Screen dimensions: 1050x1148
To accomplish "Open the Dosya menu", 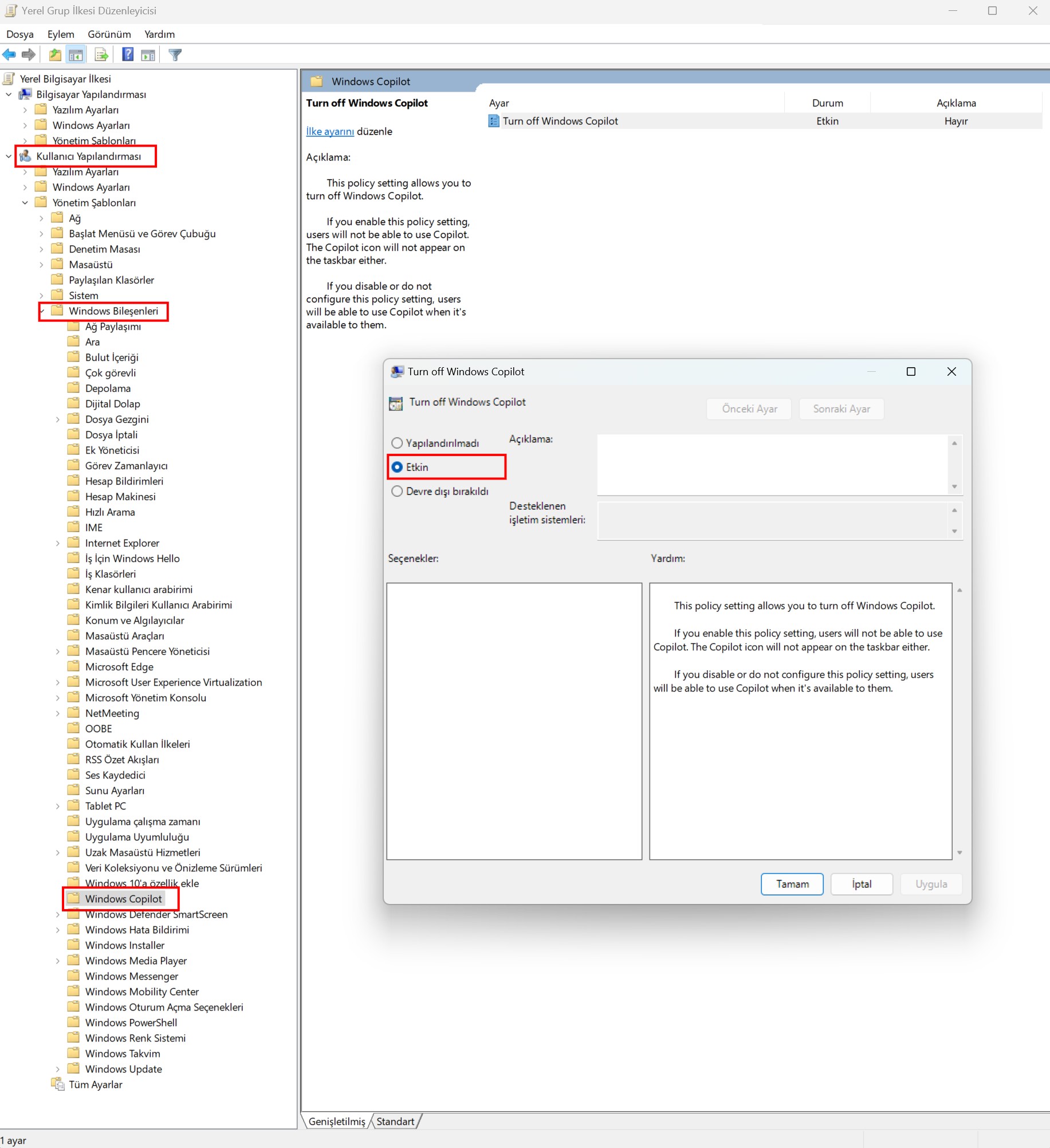I will click(20, 34).
